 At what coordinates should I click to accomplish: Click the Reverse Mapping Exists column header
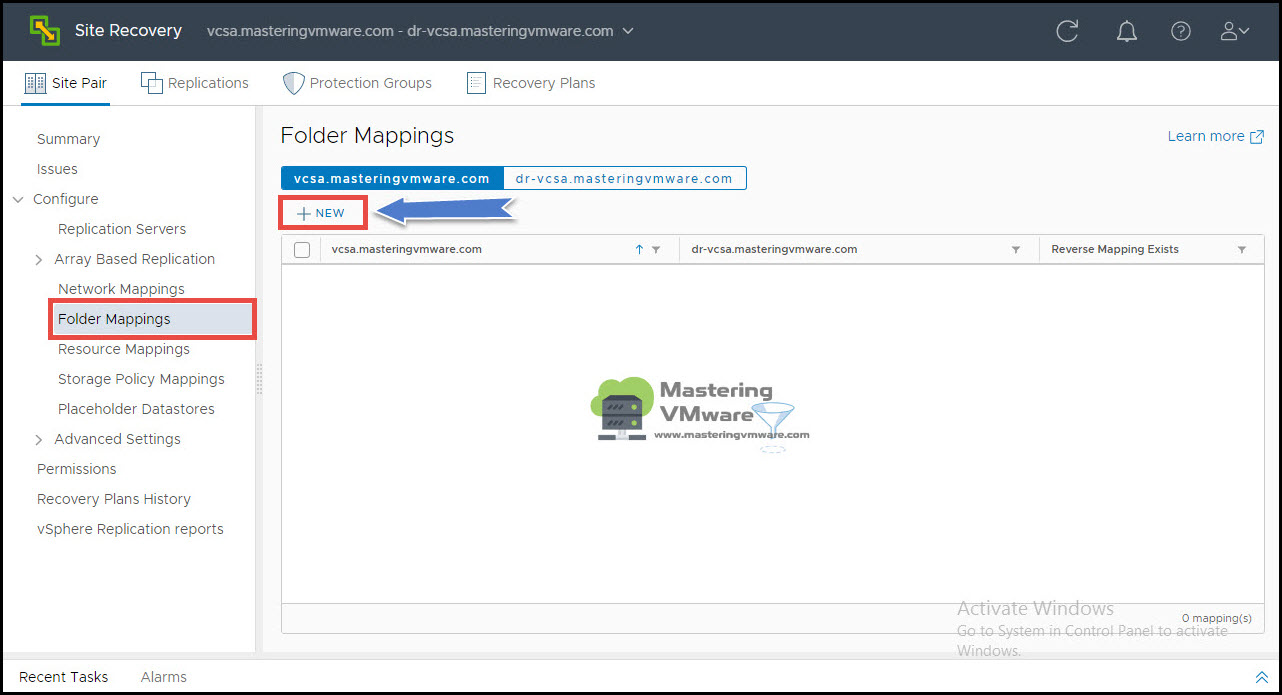coord(1115,250)
